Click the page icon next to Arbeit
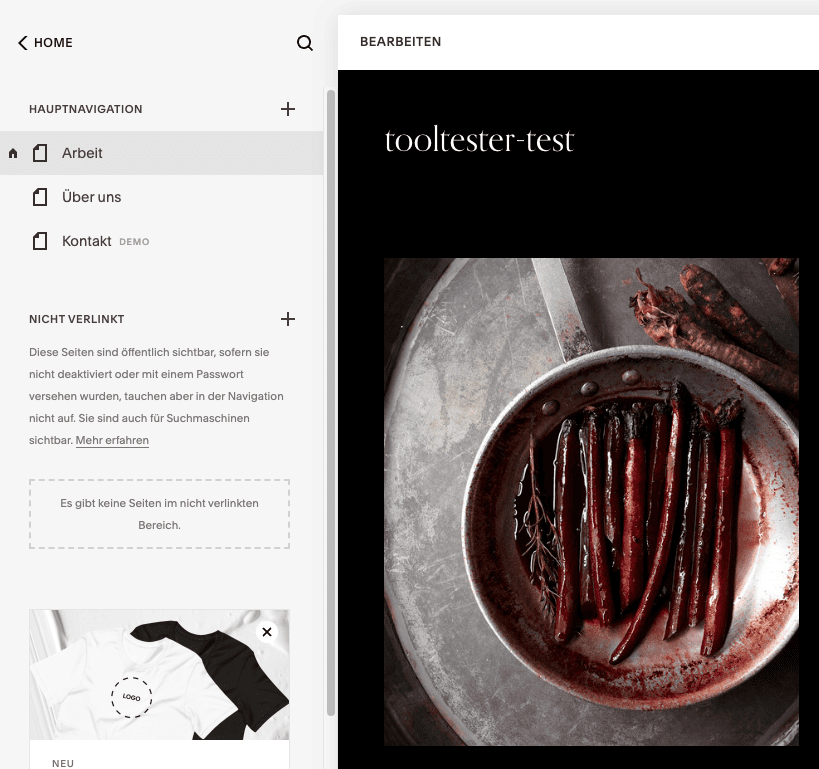The image size is (819, 769). pos(40,153)
